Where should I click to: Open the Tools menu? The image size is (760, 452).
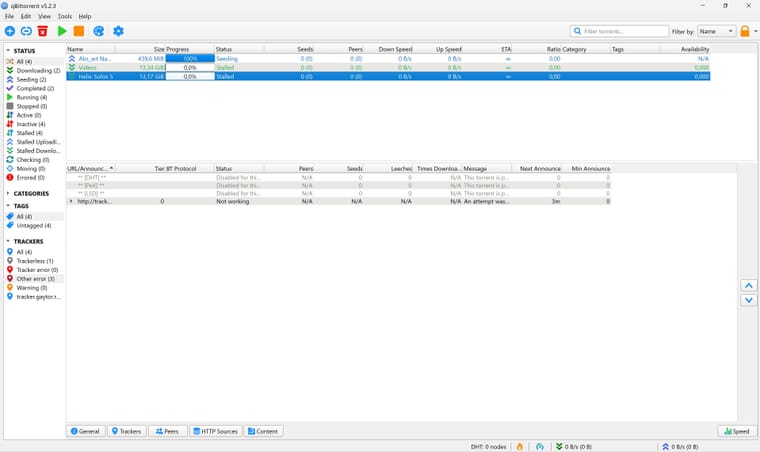coord(64,16)
